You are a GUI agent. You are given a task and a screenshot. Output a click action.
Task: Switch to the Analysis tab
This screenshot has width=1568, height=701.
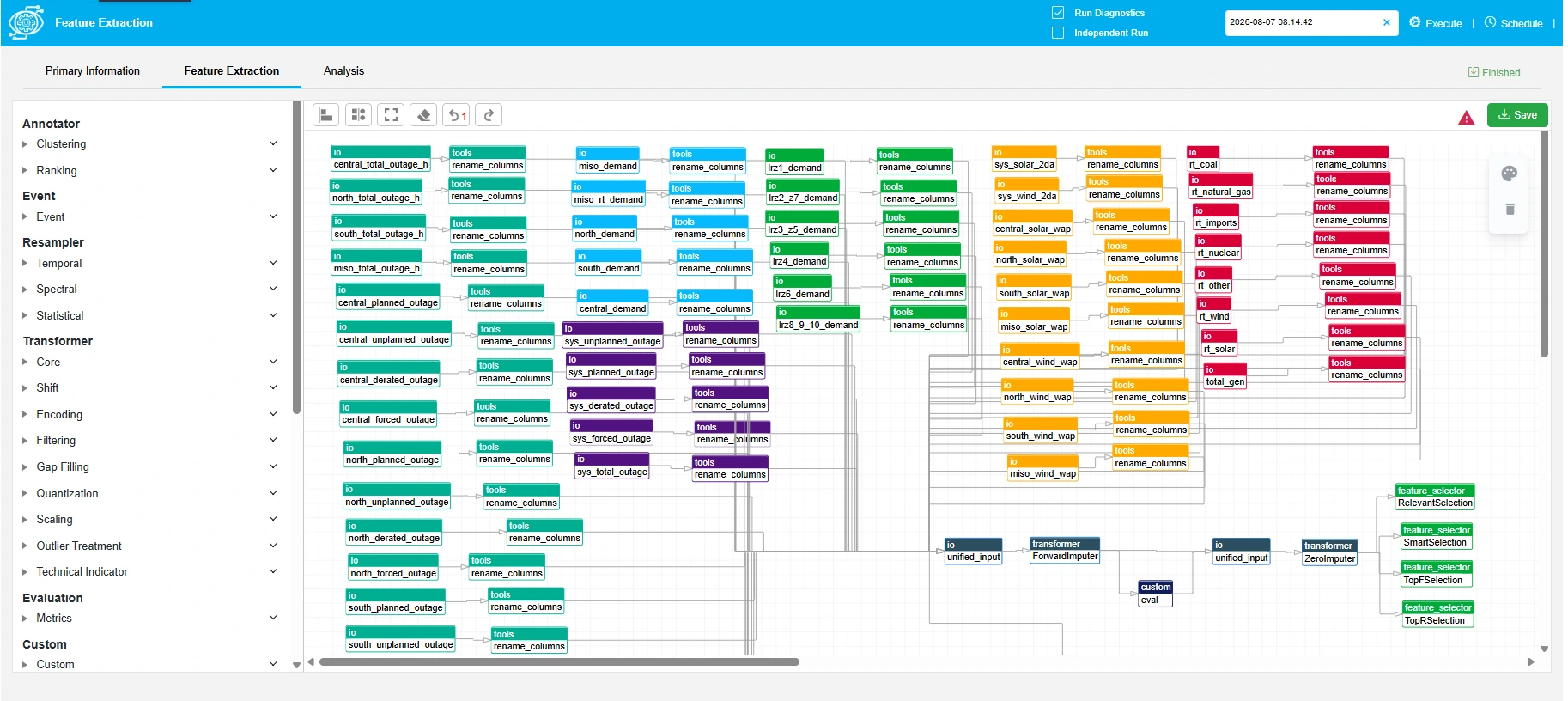[343, 71]
